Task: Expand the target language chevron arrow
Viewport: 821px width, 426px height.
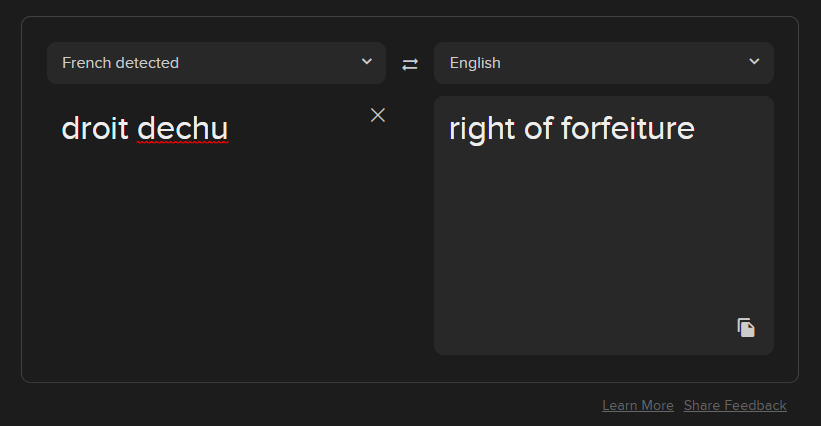Action: (754, 62)
